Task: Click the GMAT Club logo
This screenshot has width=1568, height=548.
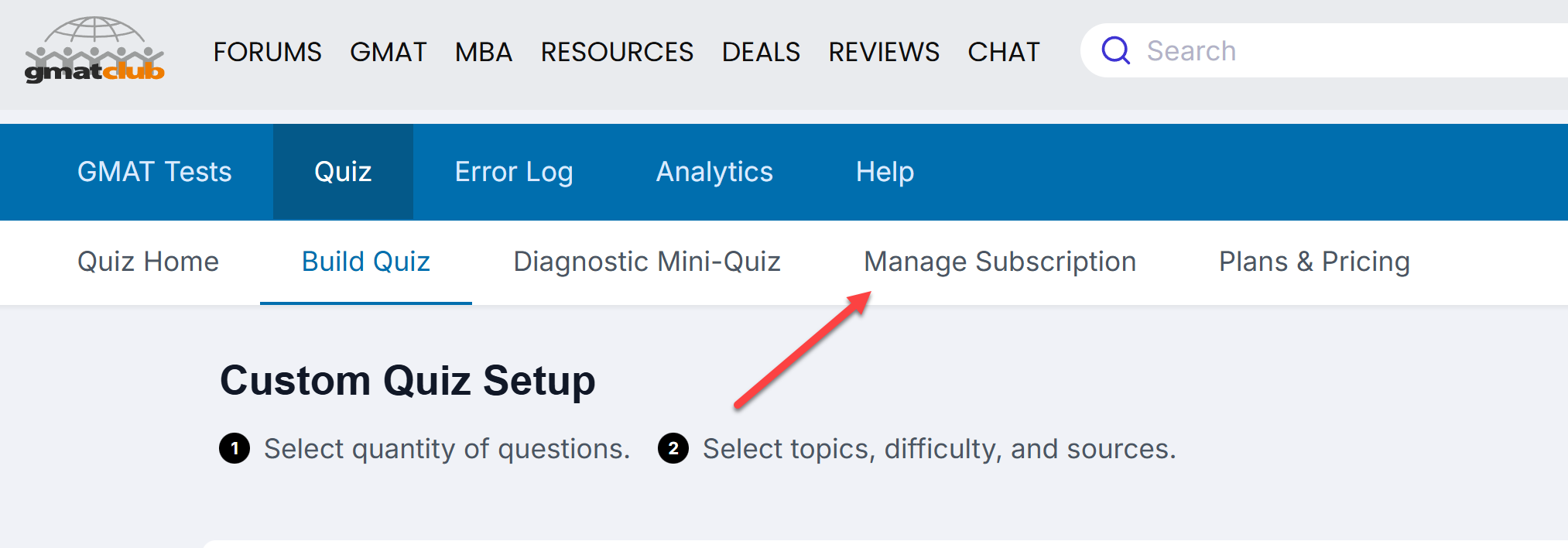Action: coord(94,51)
